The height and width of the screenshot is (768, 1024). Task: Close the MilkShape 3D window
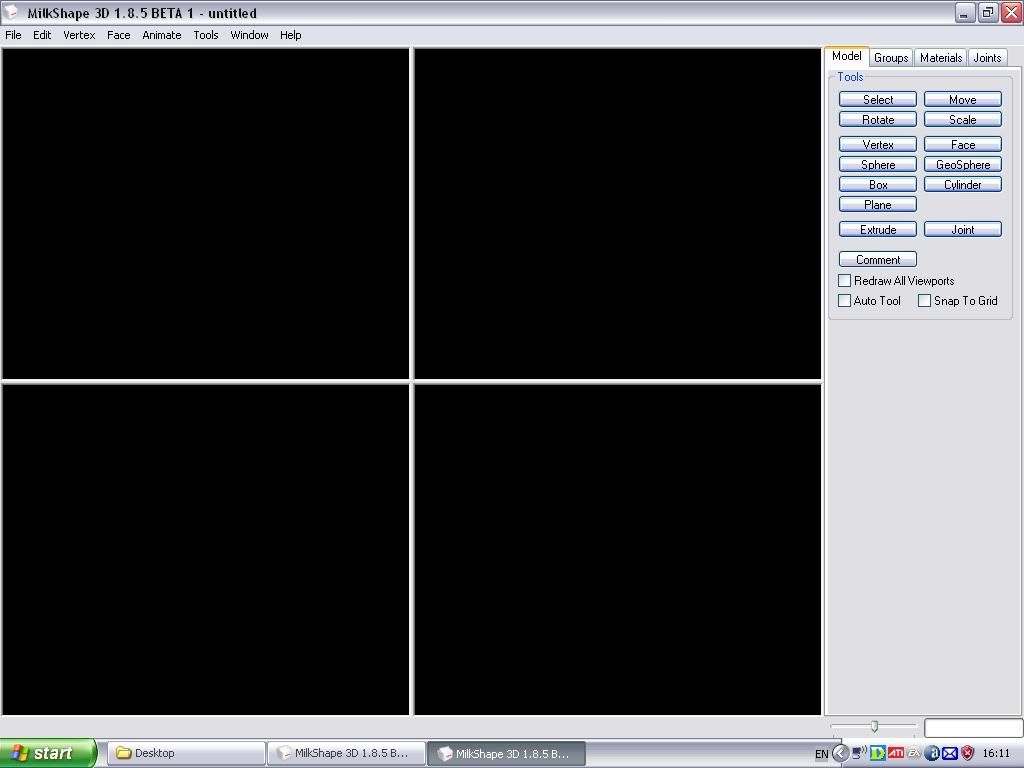coord(1011,12)
